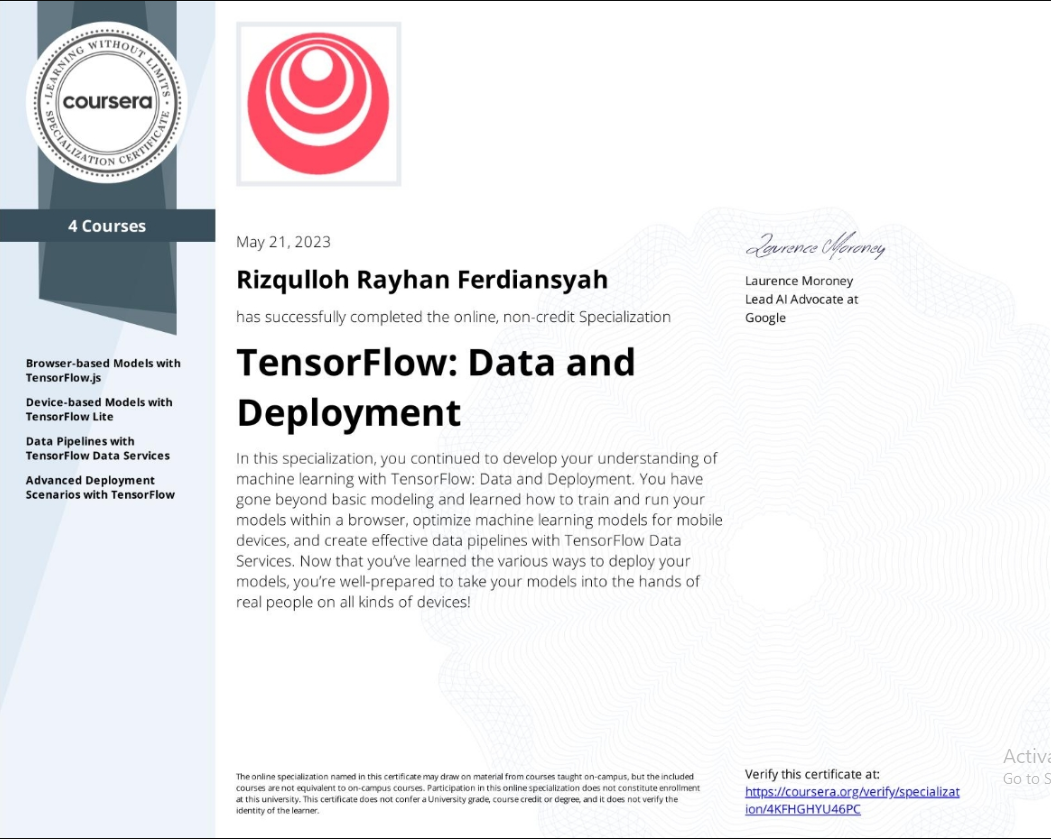Select Browser-based Models with TensorFlow.js course
The image size is (1051, 839).
(x=103, y=369)
